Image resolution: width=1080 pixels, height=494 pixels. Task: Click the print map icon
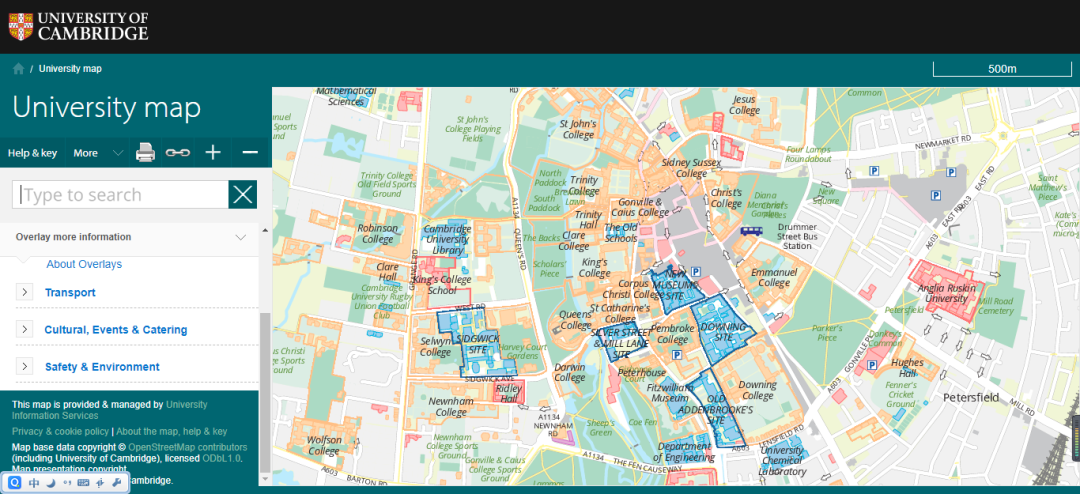[x=146, y=153]
